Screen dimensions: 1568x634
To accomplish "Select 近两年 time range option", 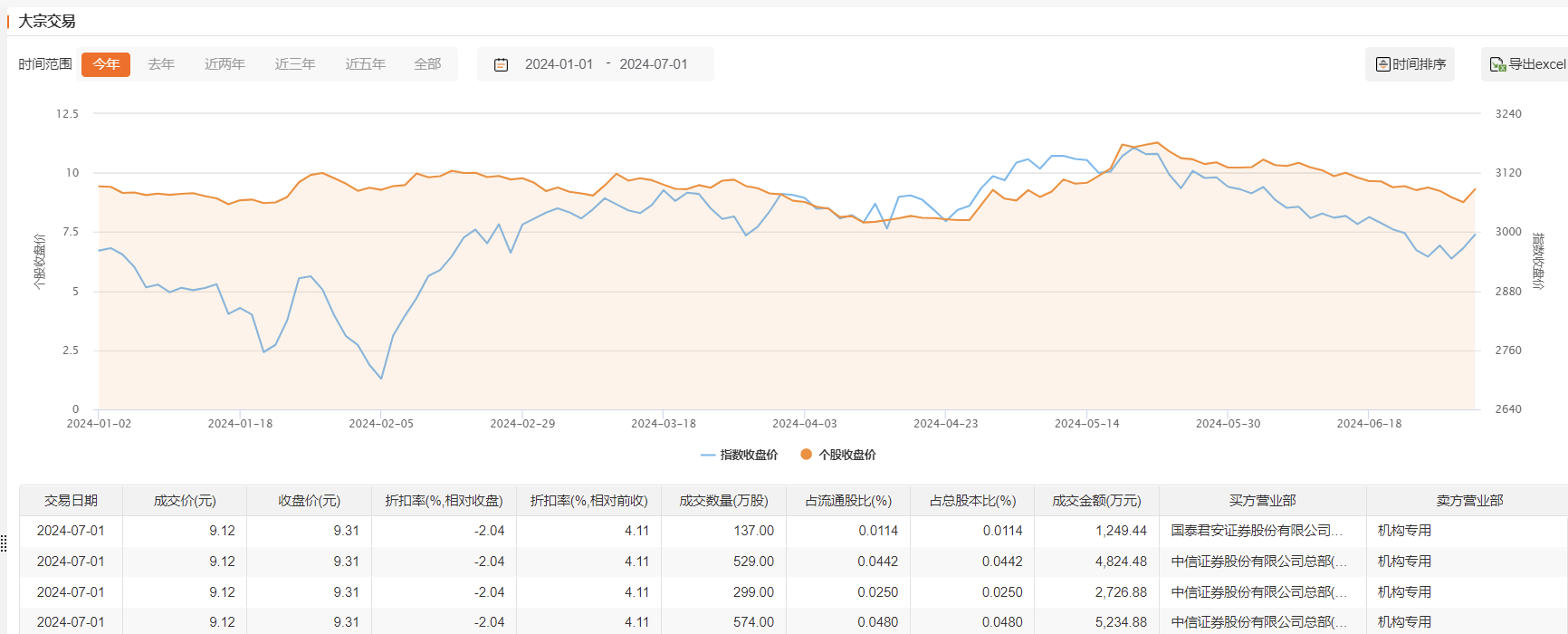I will pyautogui.click(x=225, y=64).
